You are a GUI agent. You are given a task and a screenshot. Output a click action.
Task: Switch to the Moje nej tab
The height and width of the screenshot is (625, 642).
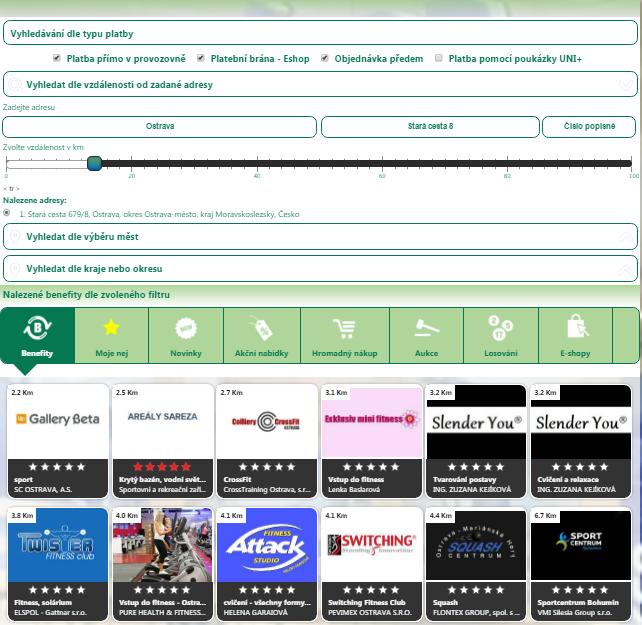click(x=111, y=336)
